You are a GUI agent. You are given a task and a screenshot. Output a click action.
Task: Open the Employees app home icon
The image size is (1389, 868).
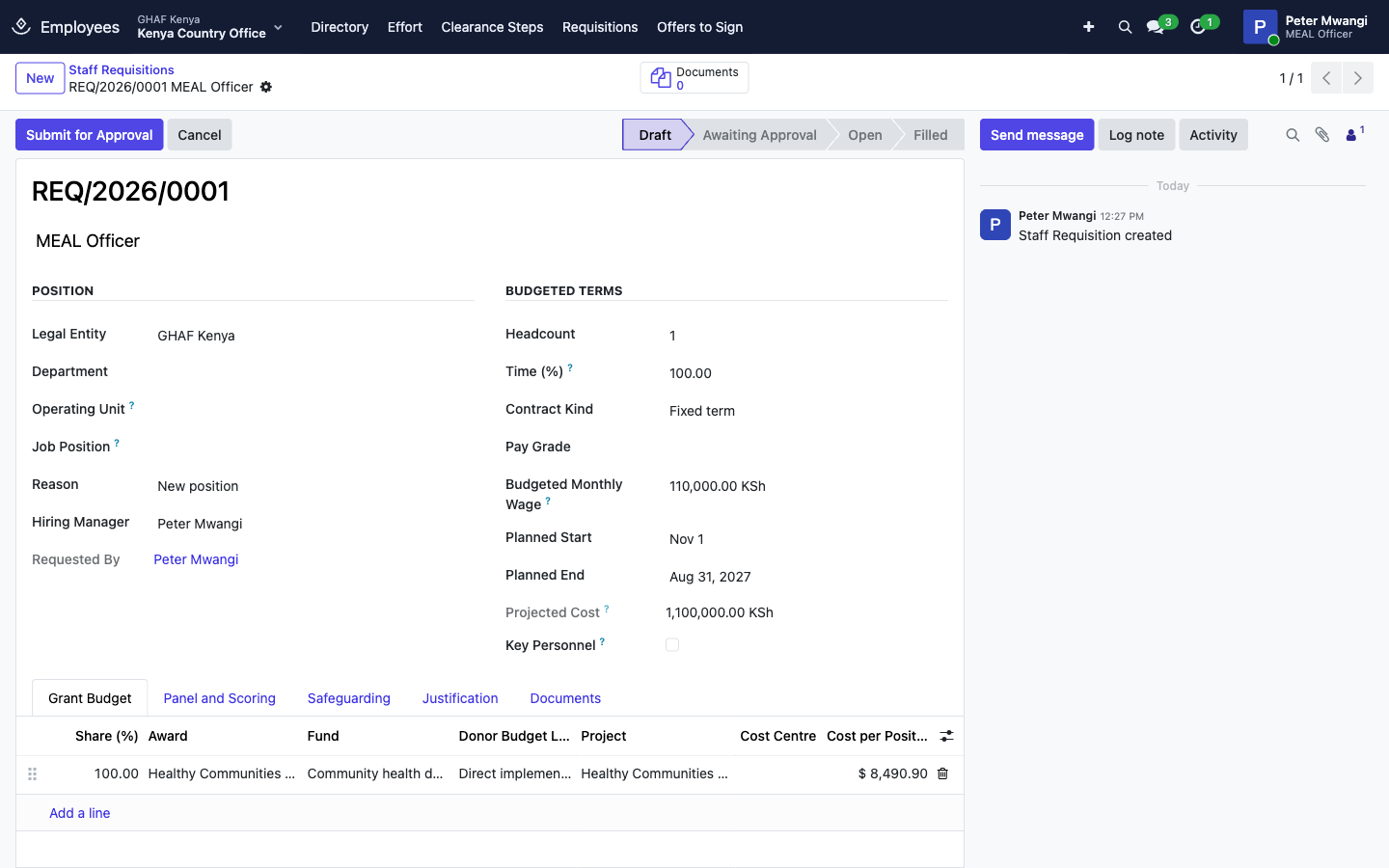point(21,27)
